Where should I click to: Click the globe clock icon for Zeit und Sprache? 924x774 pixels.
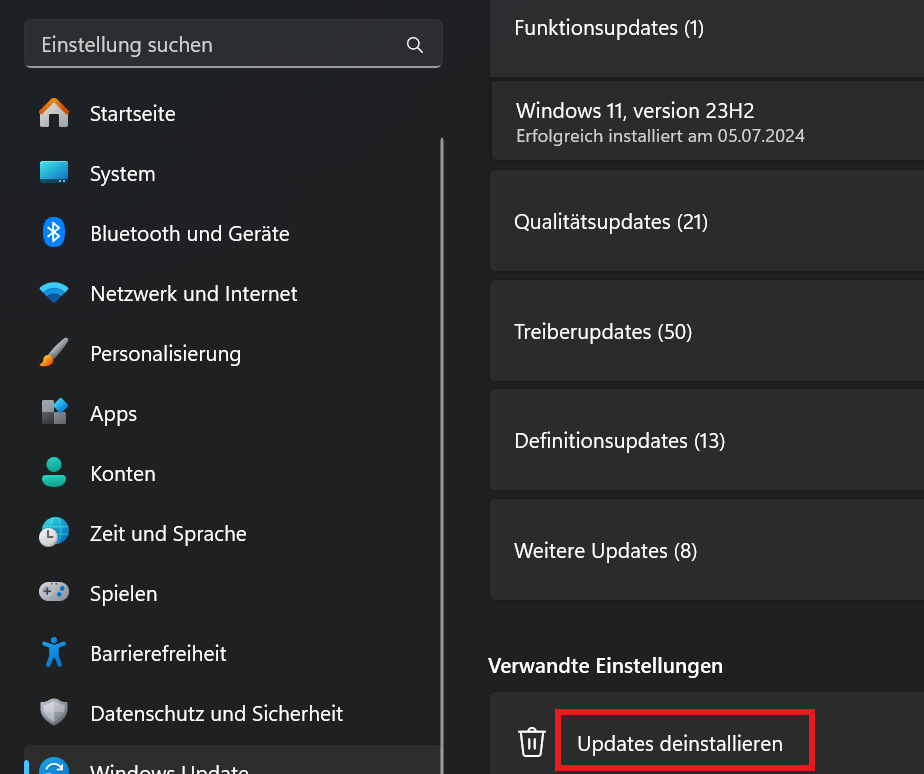point(54,533)
